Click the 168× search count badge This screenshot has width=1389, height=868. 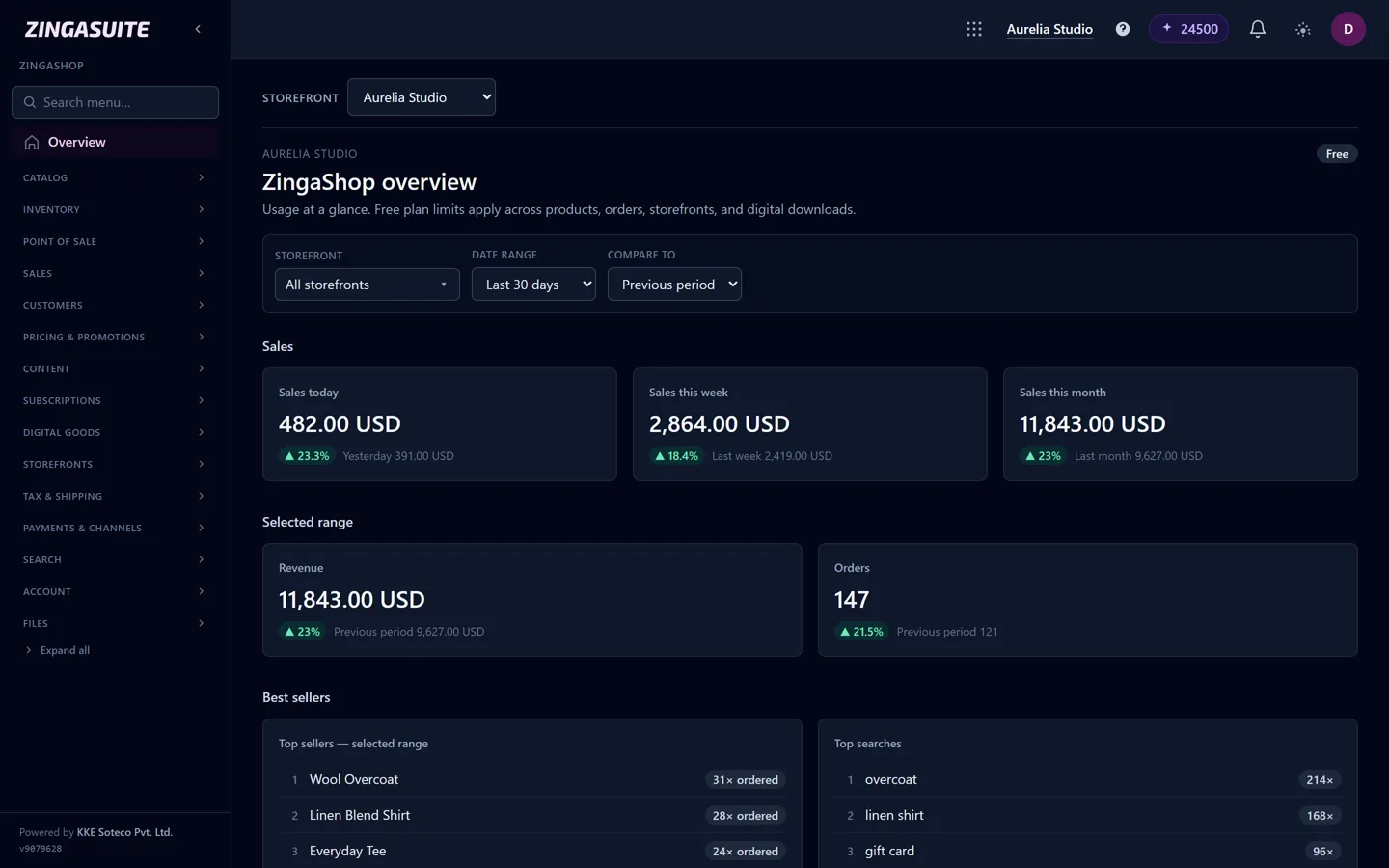click(1320, 816)
